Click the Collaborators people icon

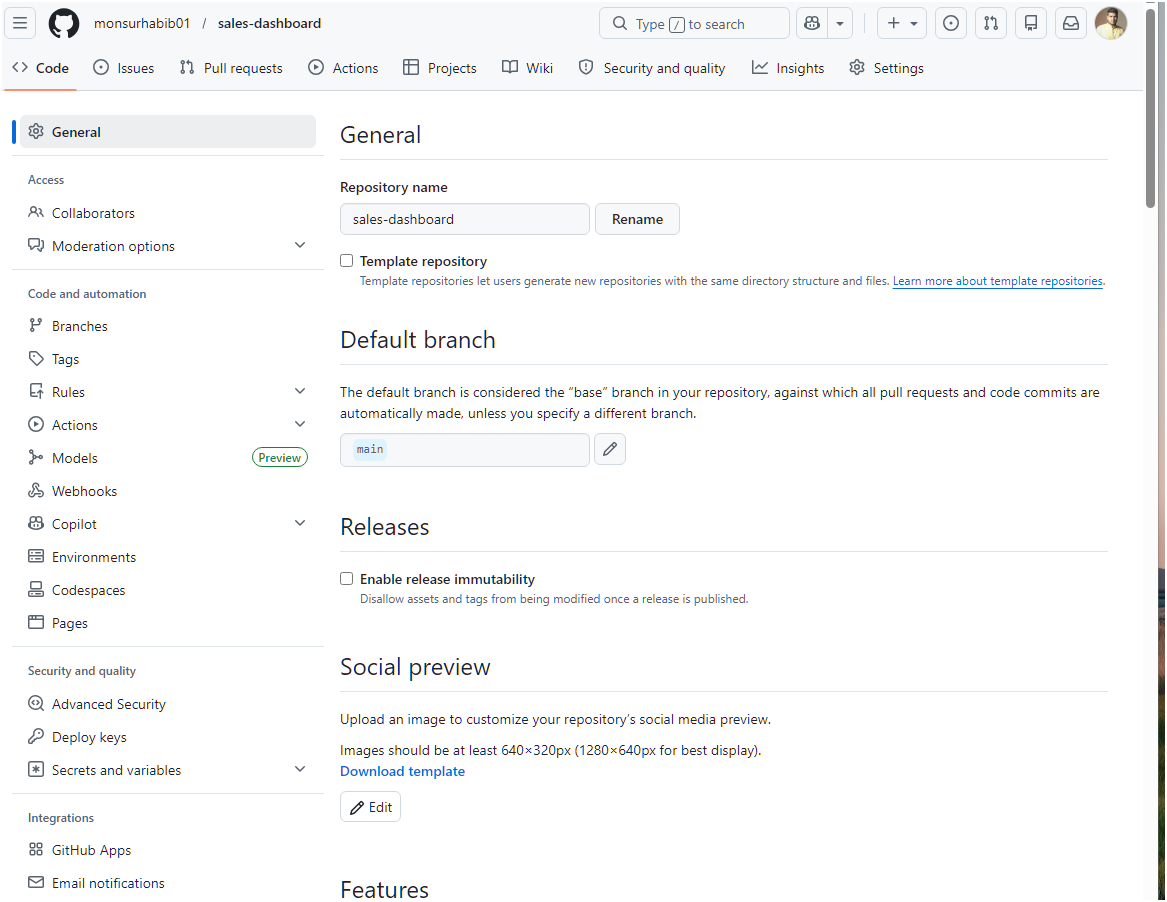pos(36,212)
